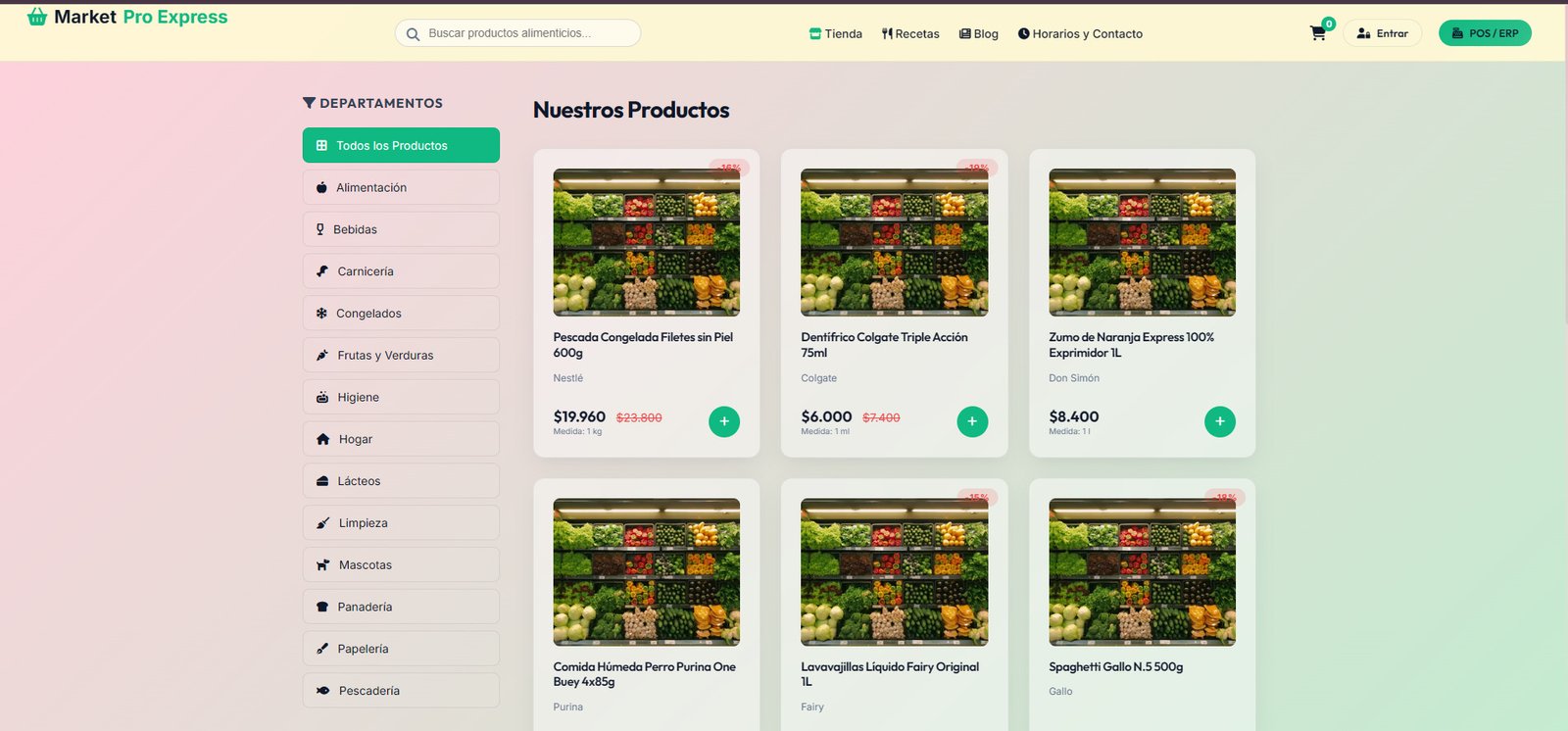Image resolution: width=1568 pixels, height=731 pixels.
Task: Click the Don Simón brand label
Action: tap(1074, 378)
